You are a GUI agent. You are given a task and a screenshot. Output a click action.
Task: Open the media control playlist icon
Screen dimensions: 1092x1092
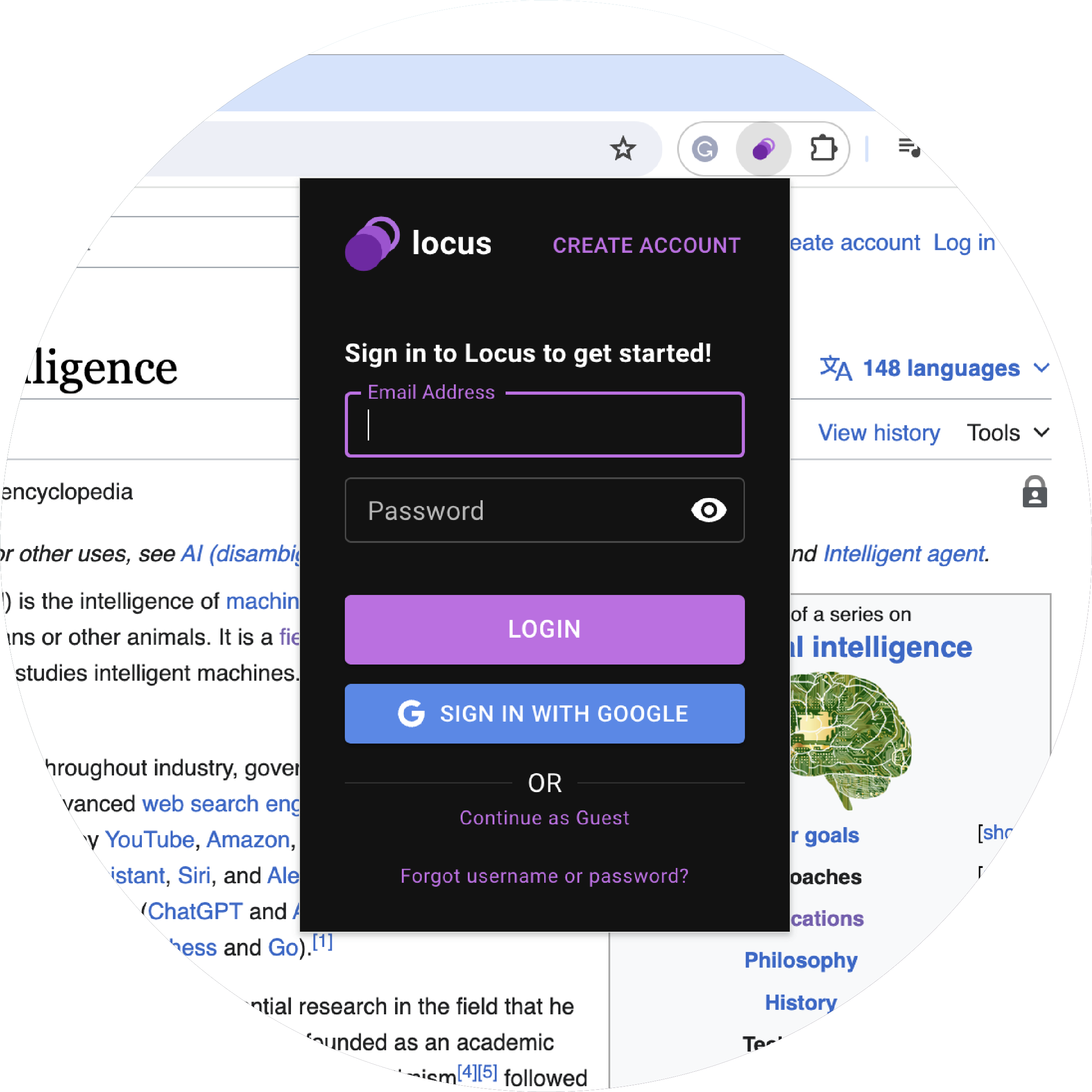pyautogui.click(x=909, y=148)
